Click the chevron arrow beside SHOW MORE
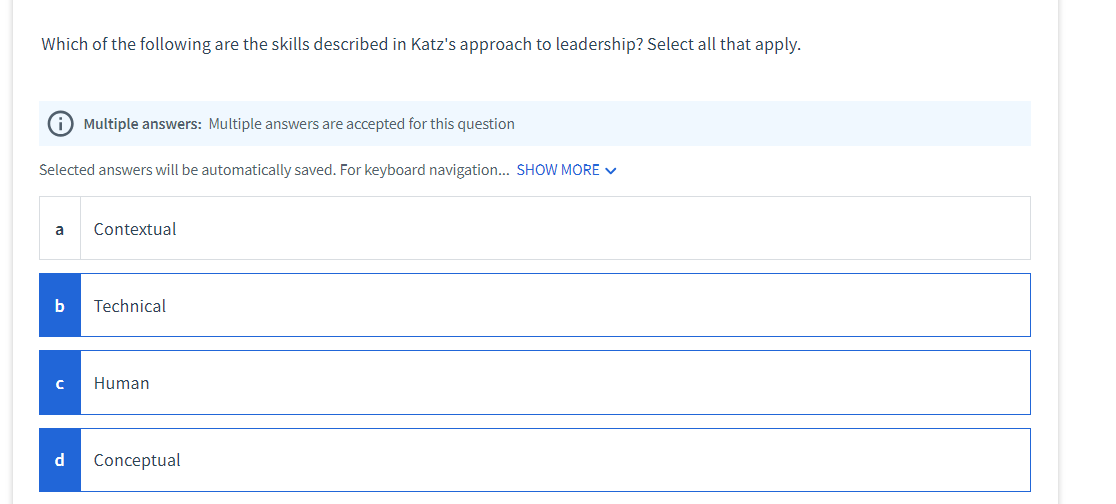The height and width of the screenshot is (504, 1116). click(x=610, y=171)
